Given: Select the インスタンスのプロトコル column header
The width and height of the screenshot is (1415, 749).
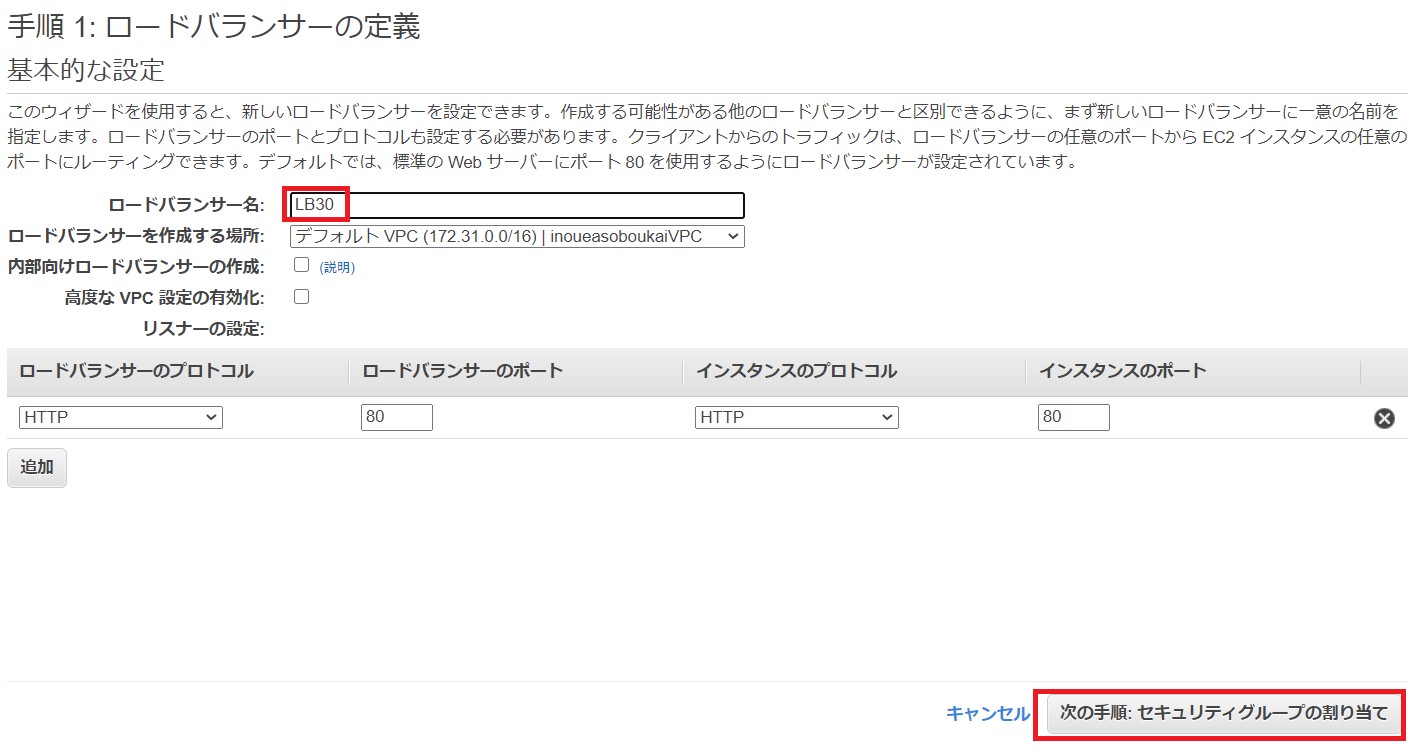Looking at the screenshot, I should (796, 371).
